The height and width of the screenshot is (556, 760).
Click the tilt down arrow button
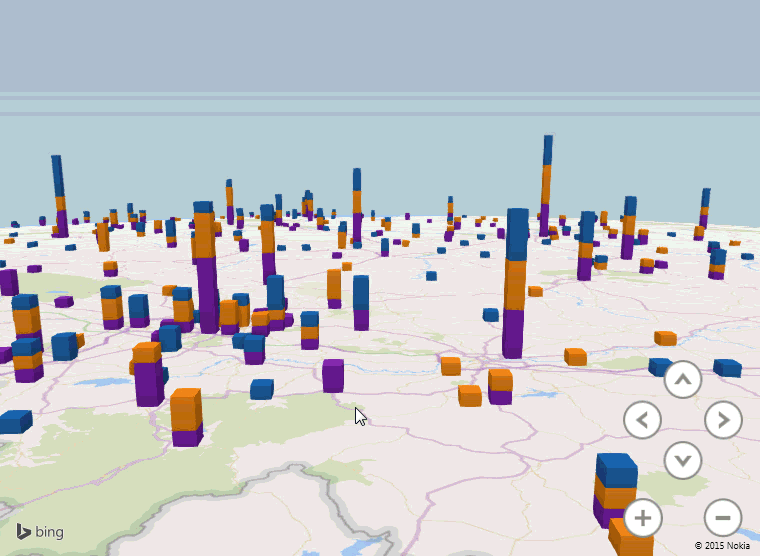[x=683, y=460]
